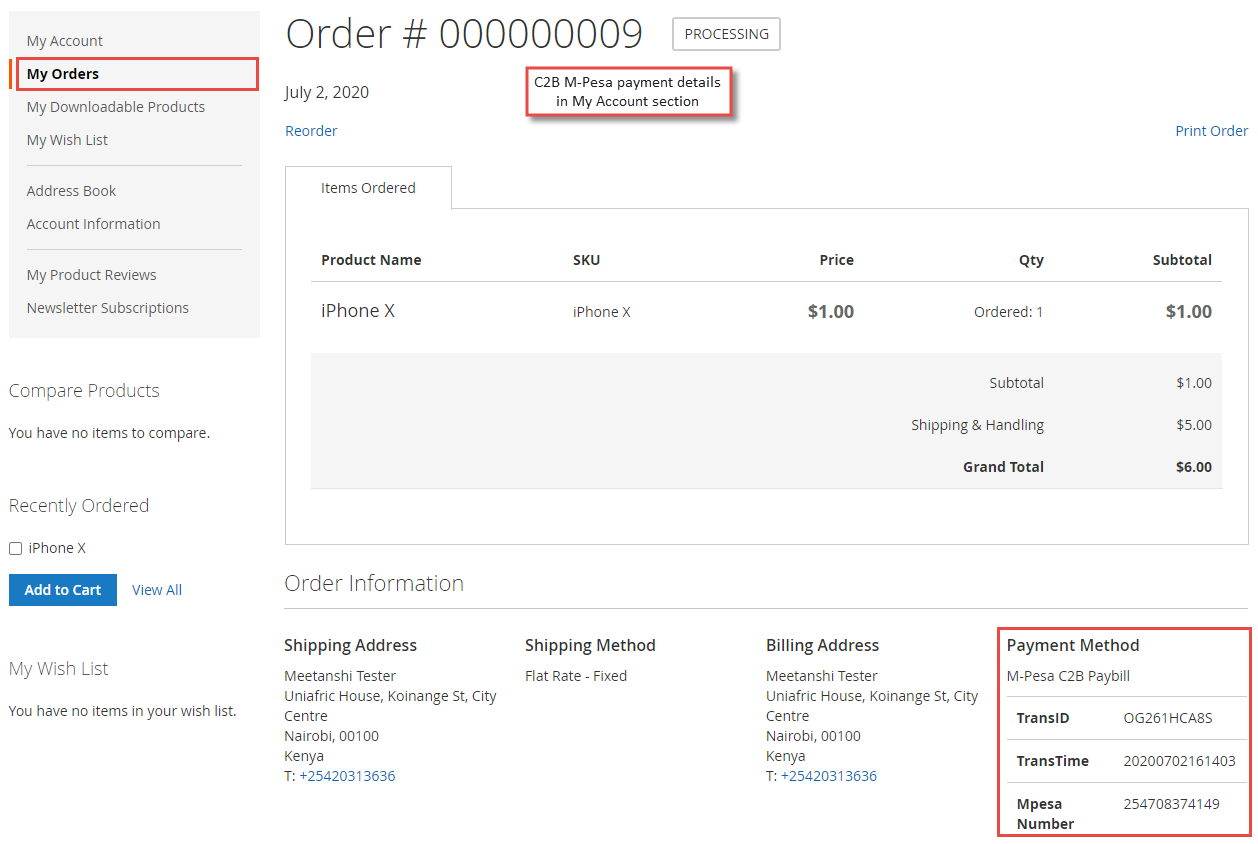Image resolution: width=1258 pixels, height=844 pixels.
Task: Click the Print Order link
Action: (x=1211, y=131)
